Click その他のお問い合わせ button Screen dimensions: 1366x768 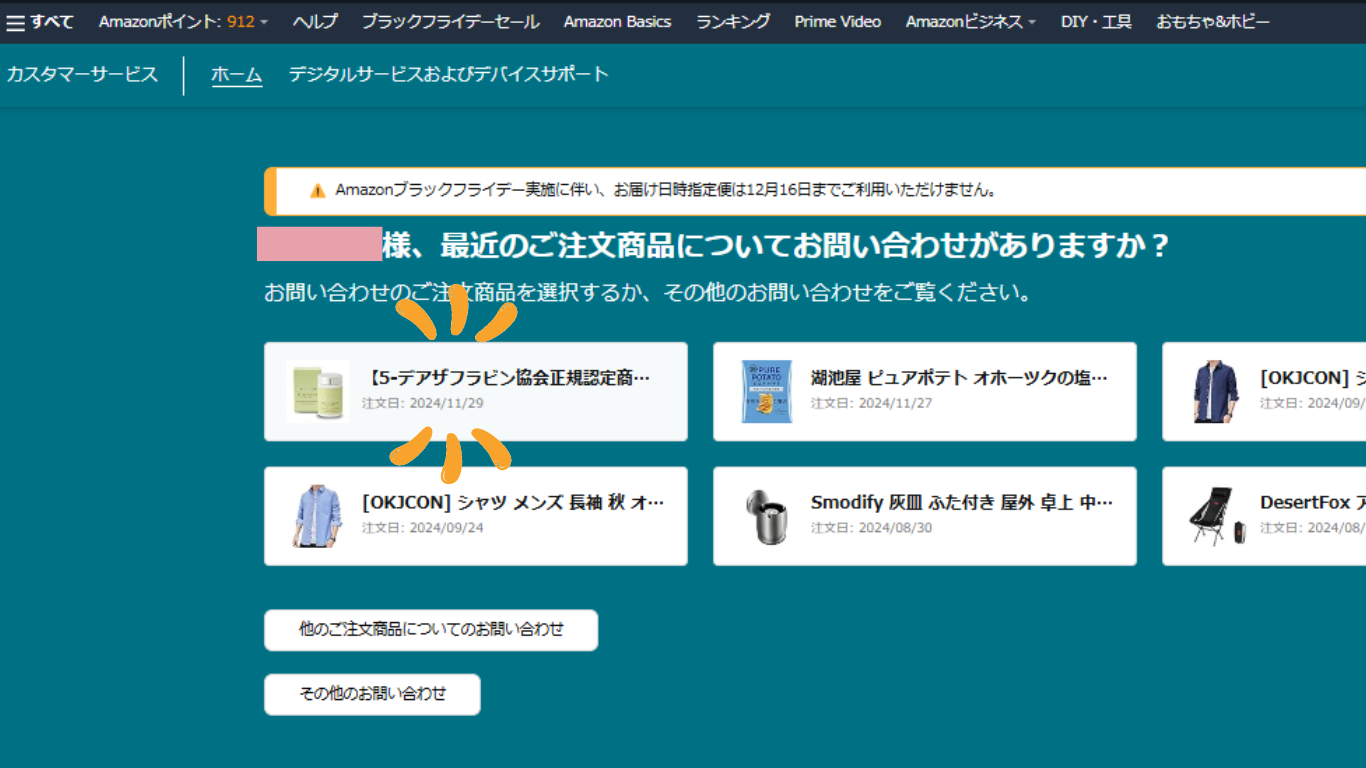tap(372, 694)
